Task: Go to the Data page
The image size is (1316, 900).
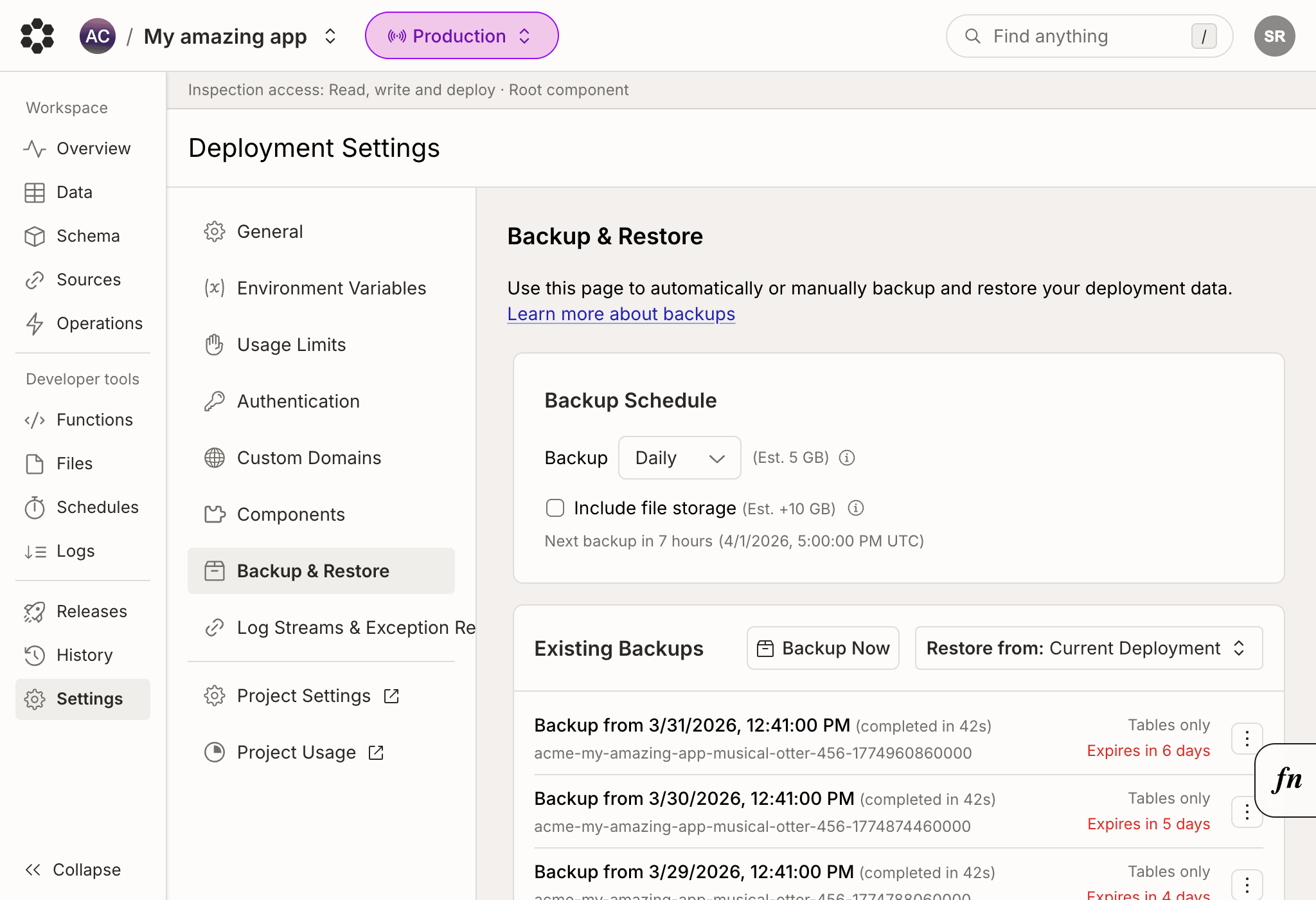Action: [83, 192]
